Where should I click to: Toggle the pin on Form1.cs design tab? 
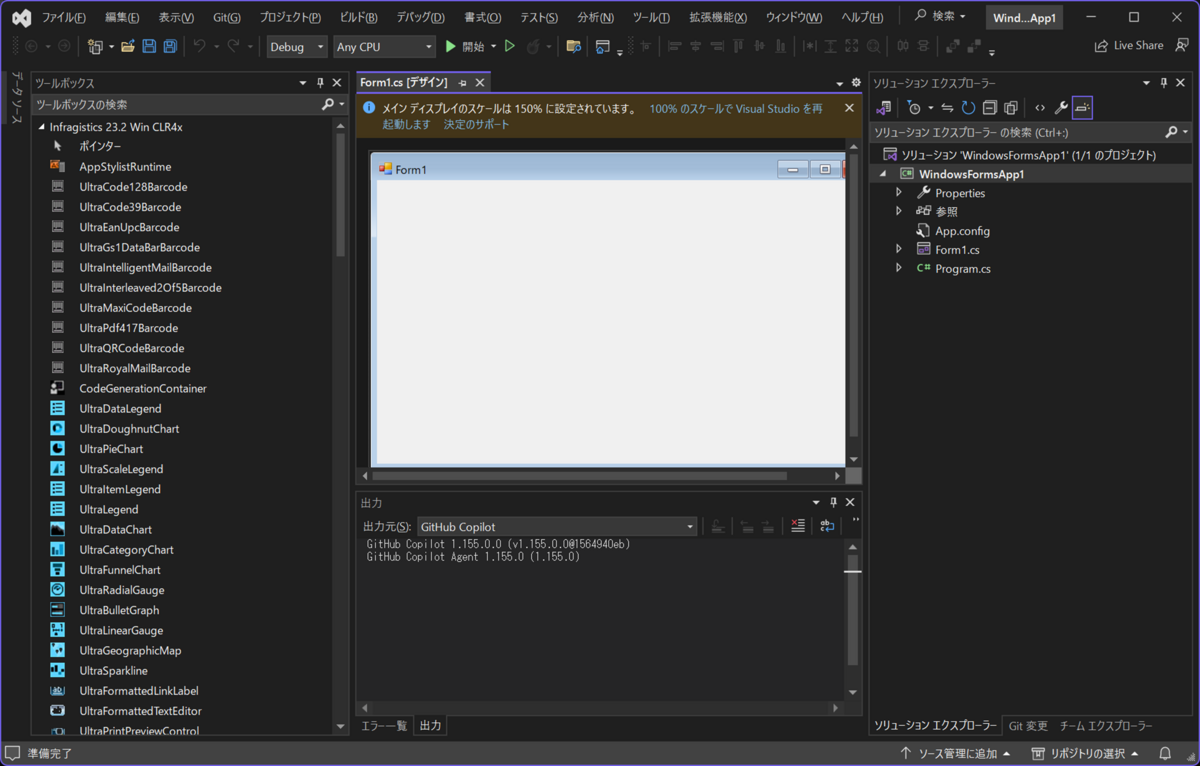pyautogui.click(x=463, y=83)
